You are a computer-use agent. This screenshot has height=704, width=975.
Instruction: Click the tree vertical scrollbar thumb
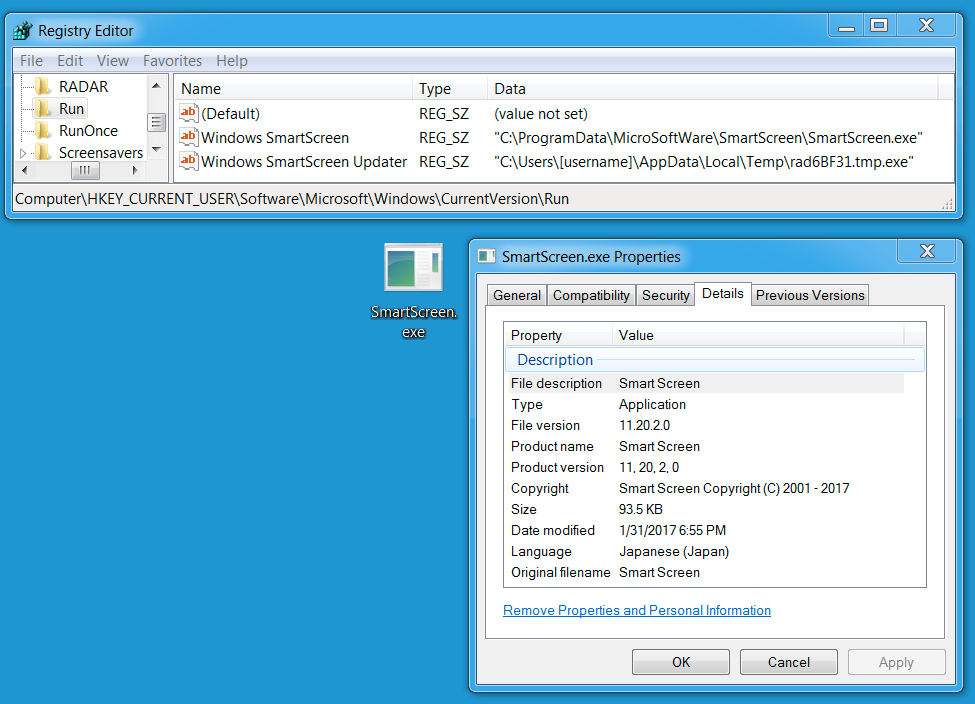(156, 123)
